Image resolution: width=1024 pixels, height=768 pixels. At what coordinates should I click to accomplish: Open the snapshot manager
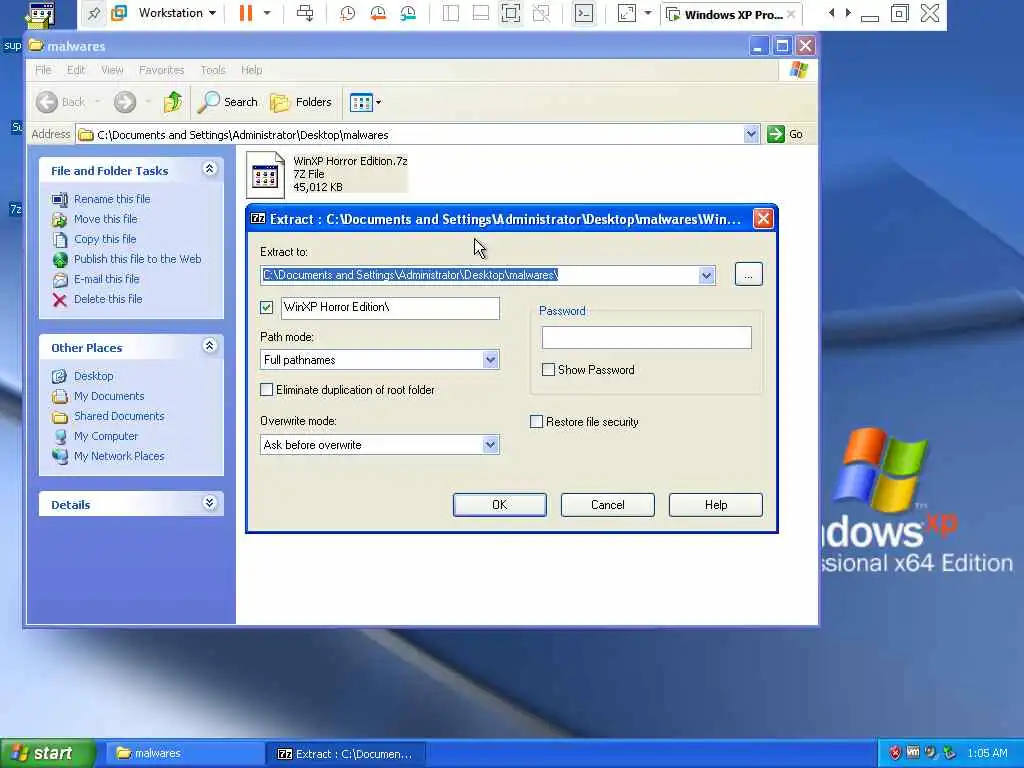tap(408, 13)
